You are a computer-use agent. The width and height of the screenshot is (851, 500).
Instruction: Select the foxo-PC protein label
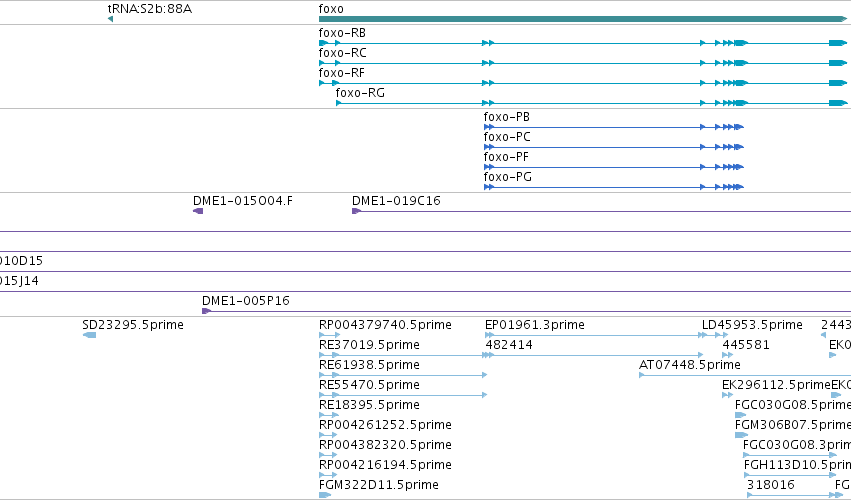point(507,137)
